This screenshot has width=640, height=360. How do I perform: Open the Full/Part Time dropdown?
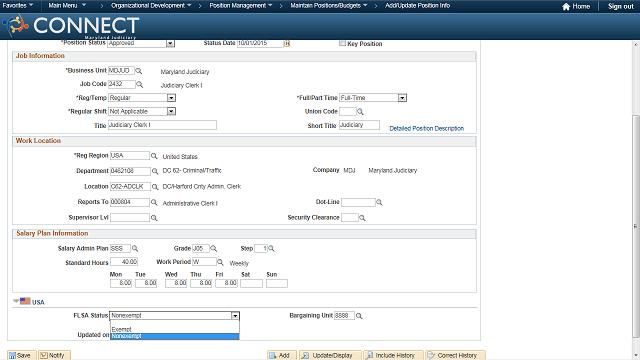[x=402, y=98]
